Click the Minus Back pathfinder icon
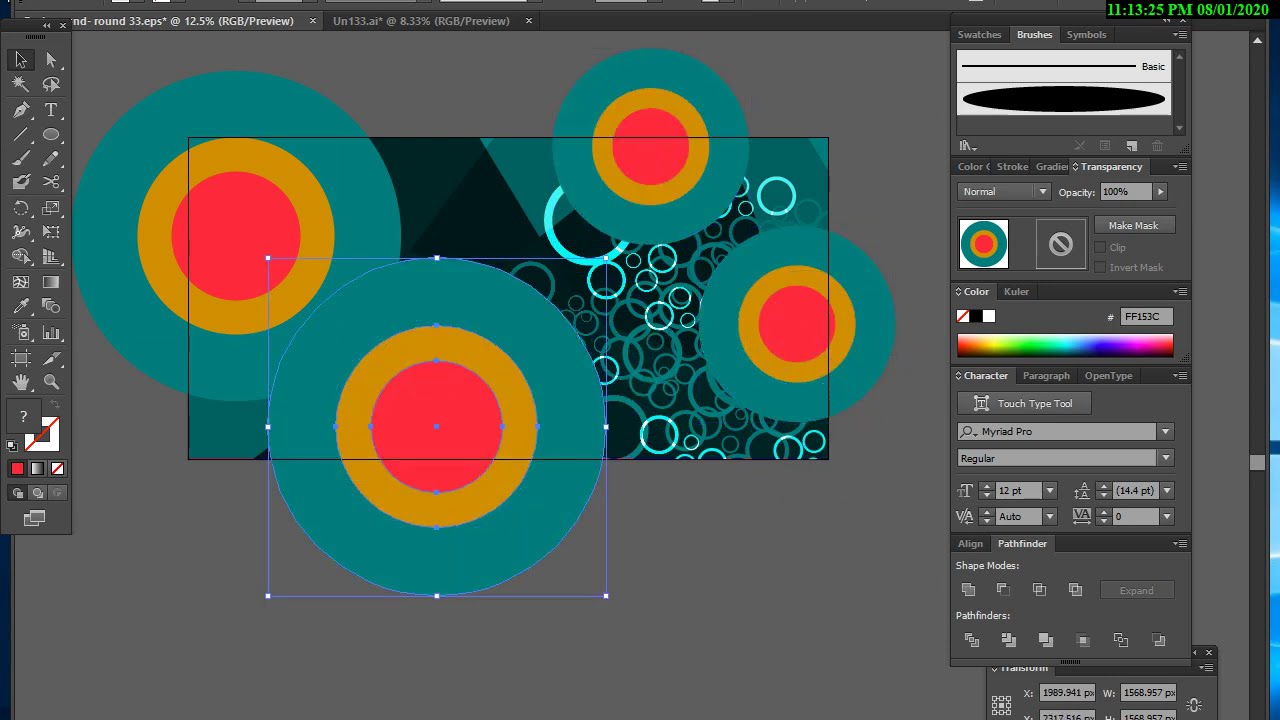The image size is (1280, 720). [x=1158, y=640]
